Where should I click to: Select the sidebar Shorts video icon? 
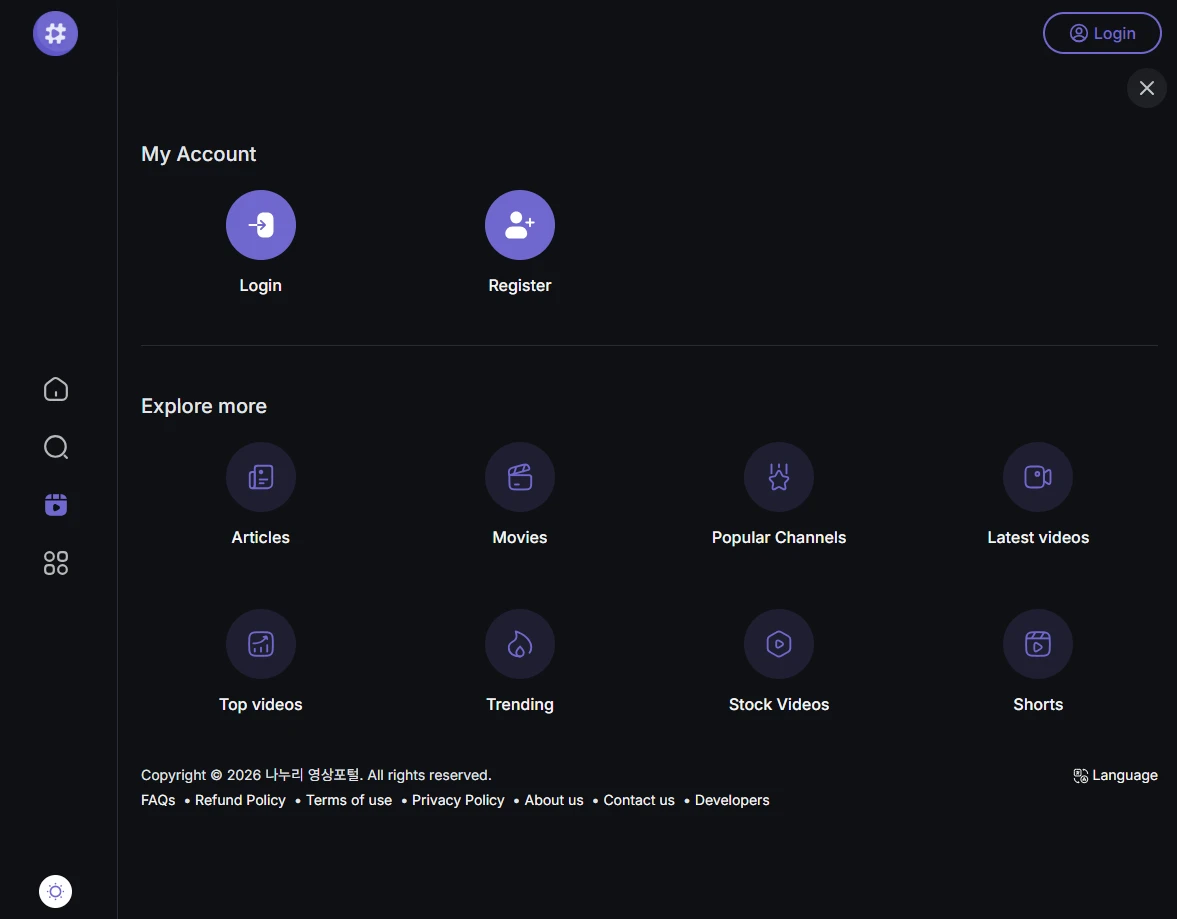tap(56, 505)
